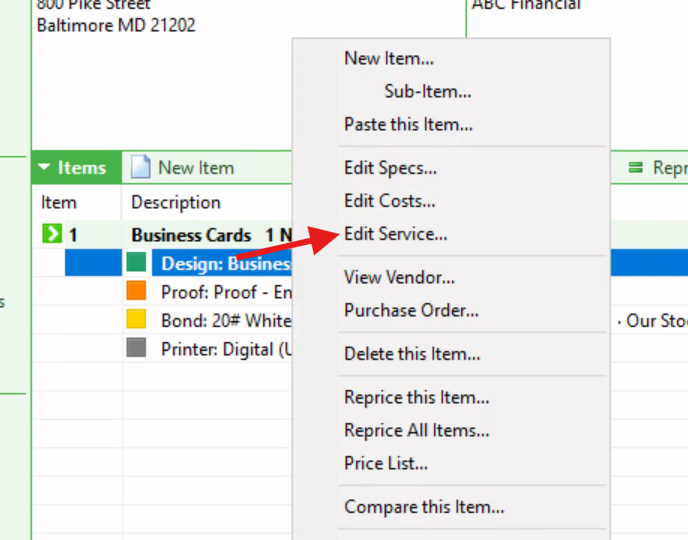This screenshot has width=688, height=540.
Task: Click the yellow Bond color swatch
Action: pos(136,319)
